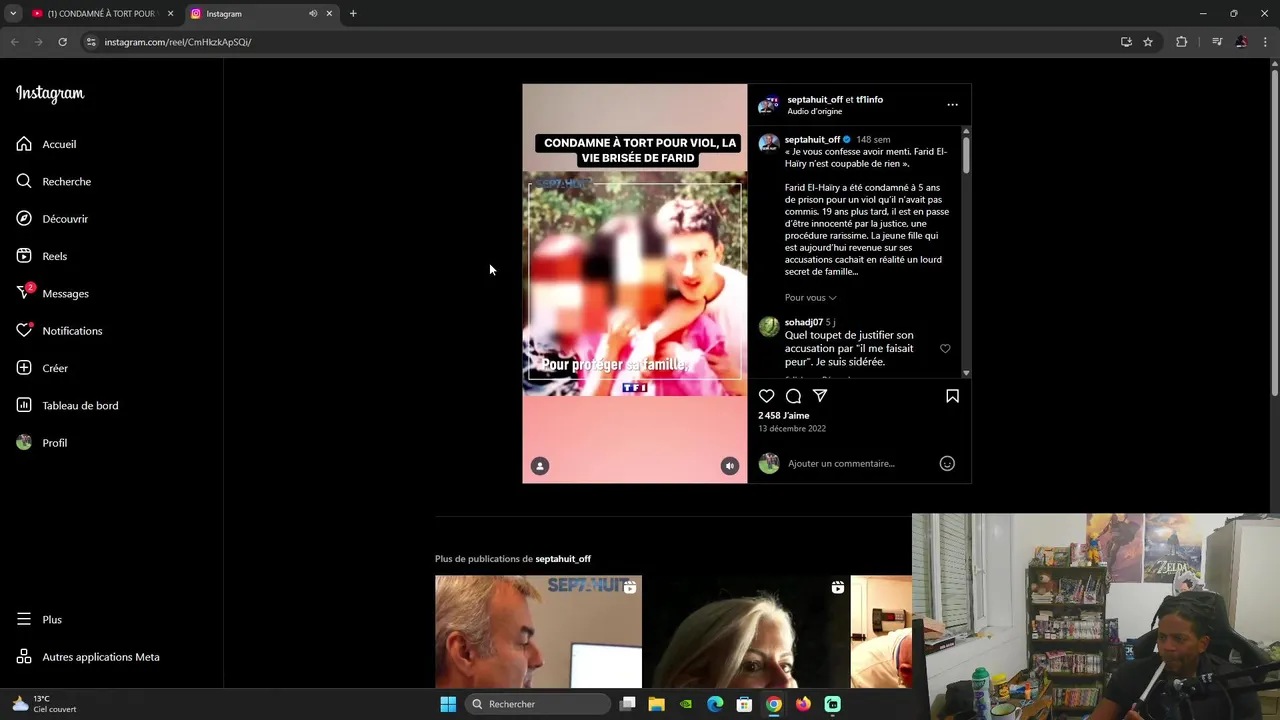Open the Windows Start menu
Viewport: 1280px width, 720px height.
(448, 704)
